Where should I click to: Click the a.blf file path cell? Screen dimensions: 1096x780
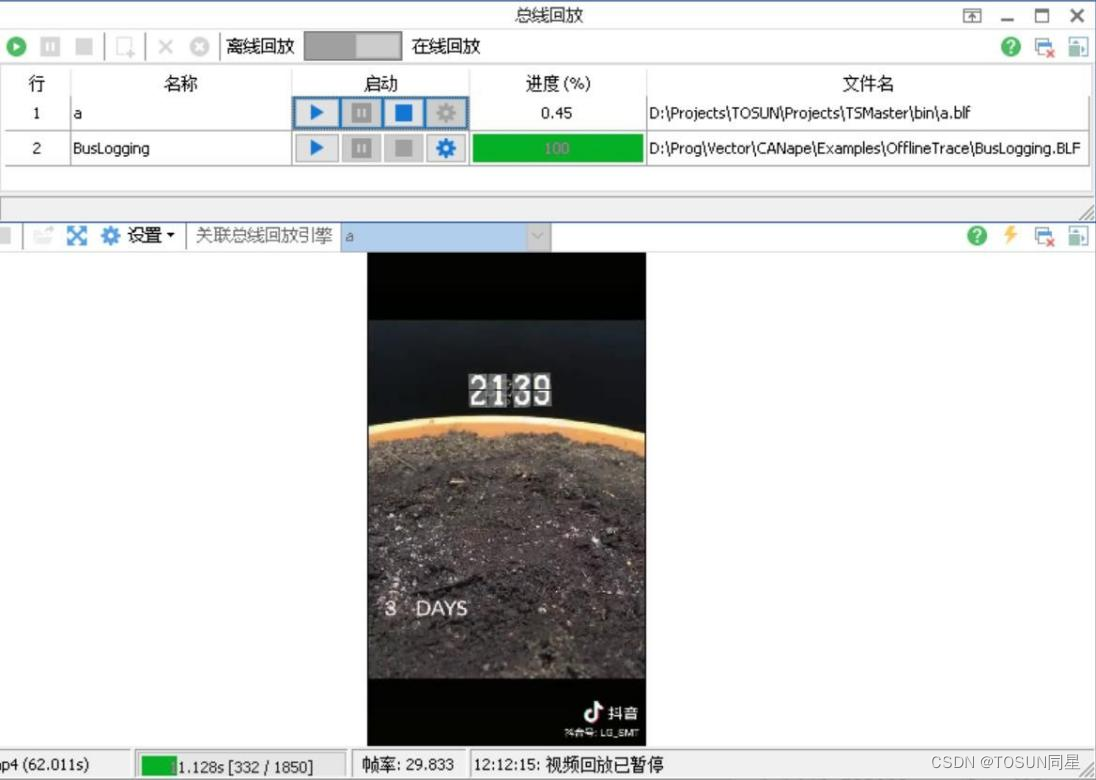coord(867,113)
